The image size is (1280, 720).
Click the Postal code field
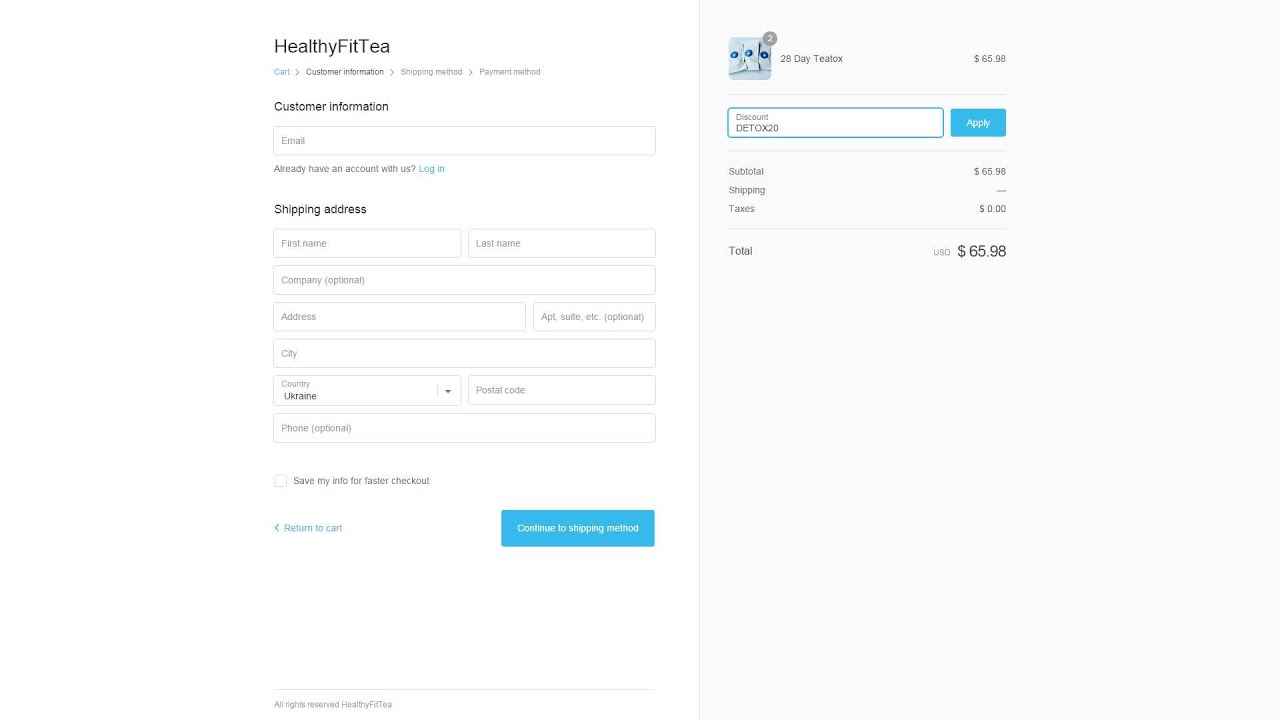[x=561, y=391]
